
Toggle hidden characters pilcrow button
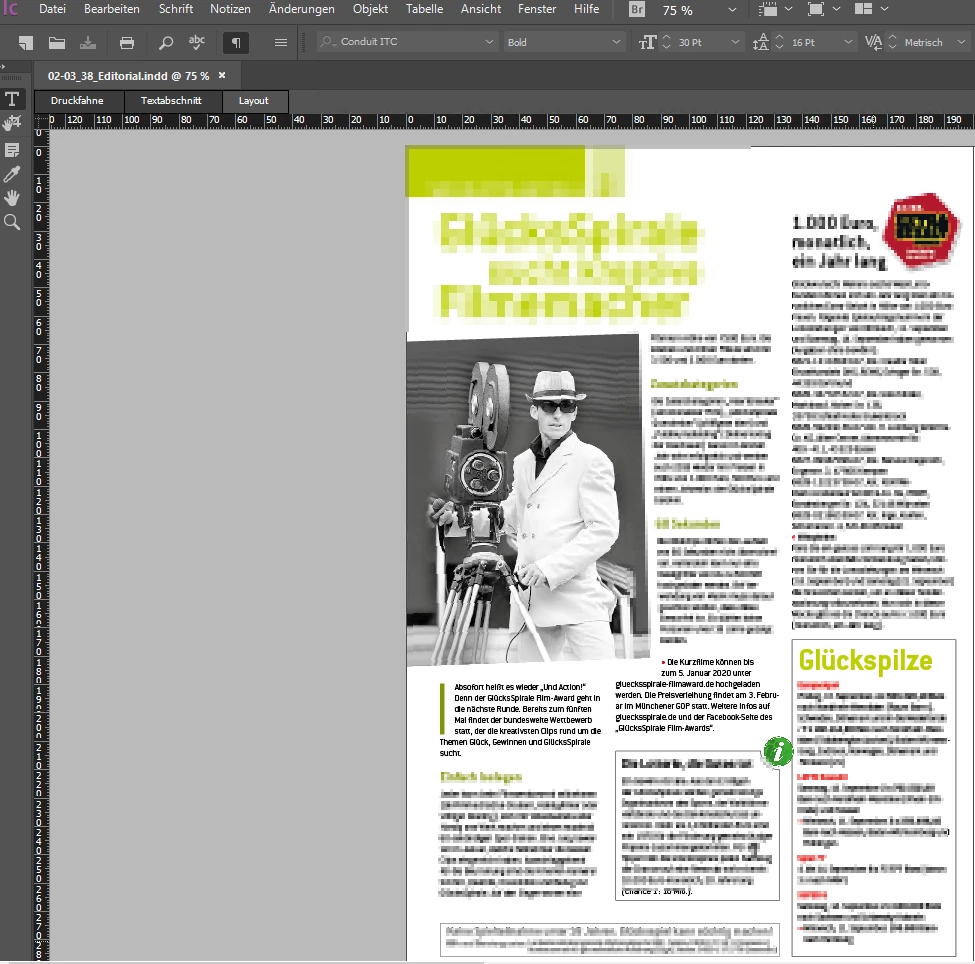coord(236,42)
